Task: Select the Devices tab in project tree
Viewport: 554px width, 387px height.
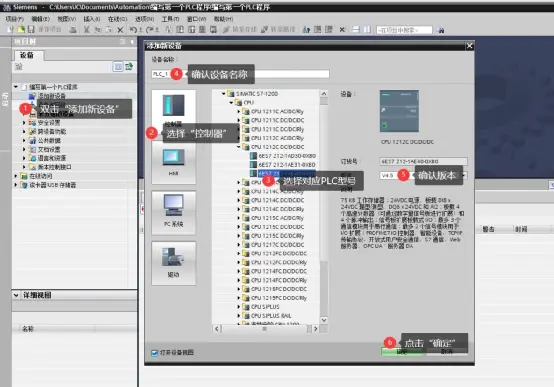Action: click(x=27, y=55)
